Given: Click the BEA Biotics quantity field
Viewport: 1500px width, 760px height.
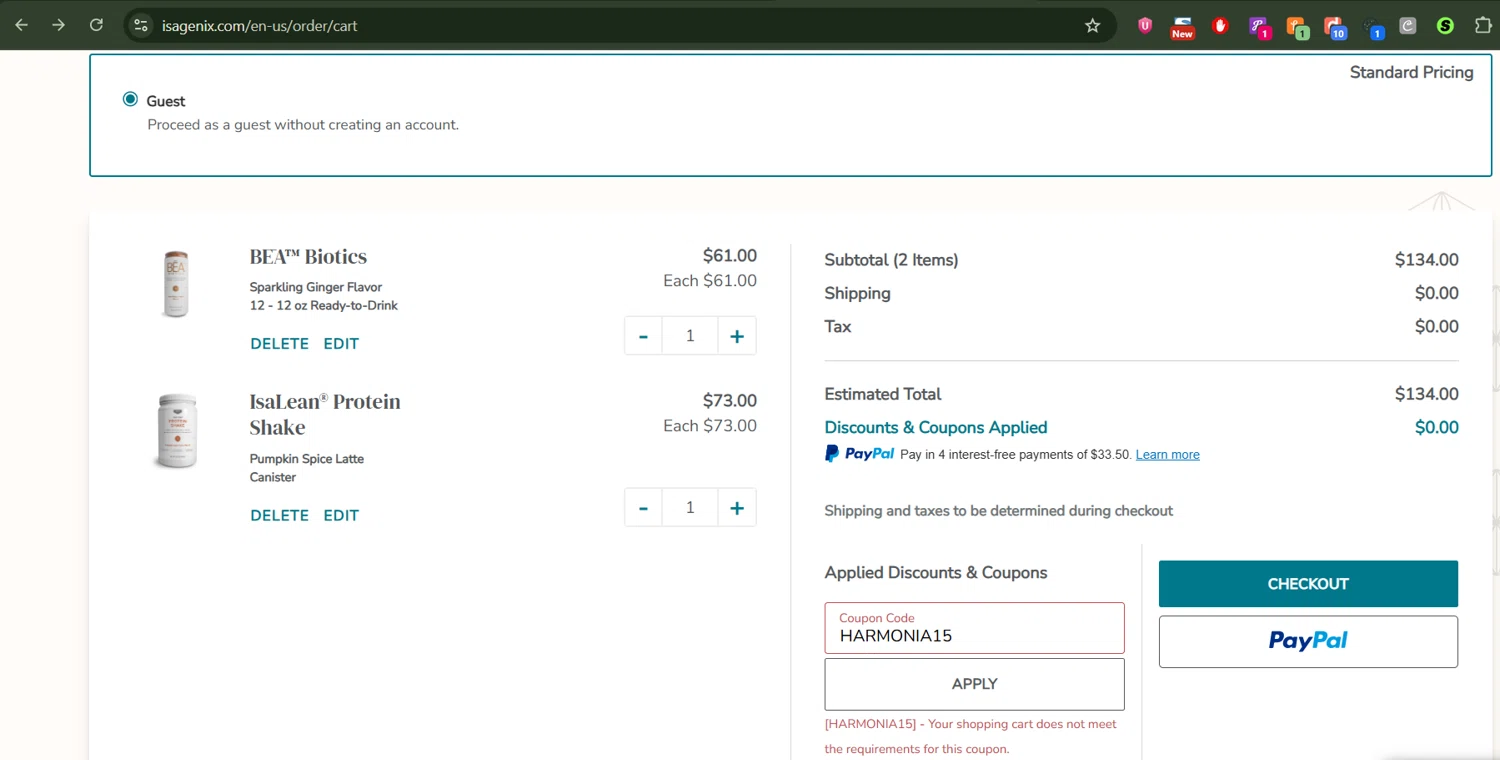Looking at the screenshot, I should [x=690, y=336].
